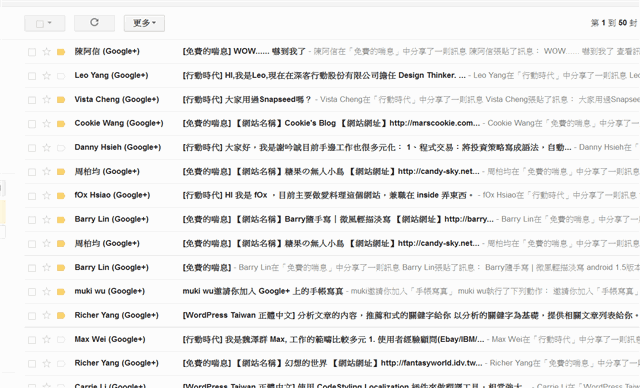Toggle importance marker on Vista Cheng email
The height and width of the screenshot is (388, 640).
pos(61,100)
